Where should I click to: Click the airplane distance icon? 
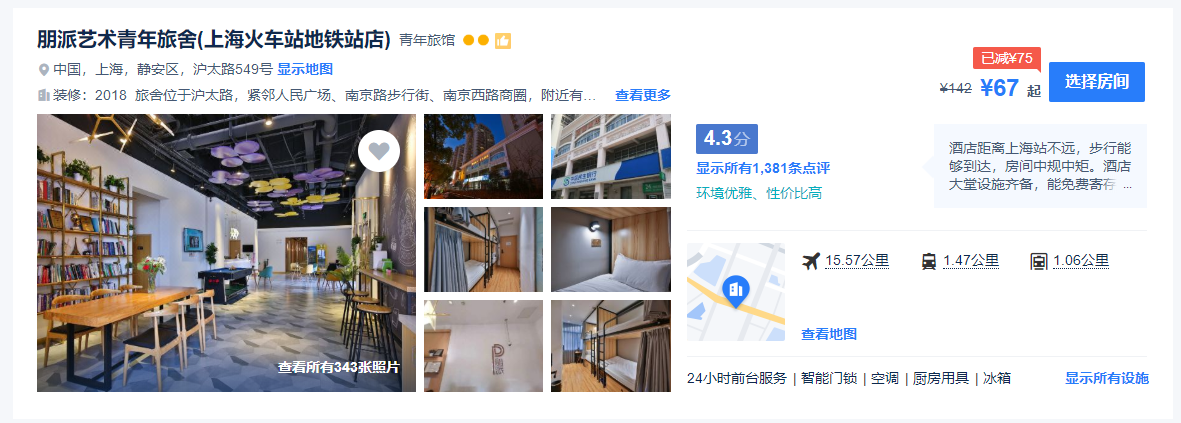811,261
